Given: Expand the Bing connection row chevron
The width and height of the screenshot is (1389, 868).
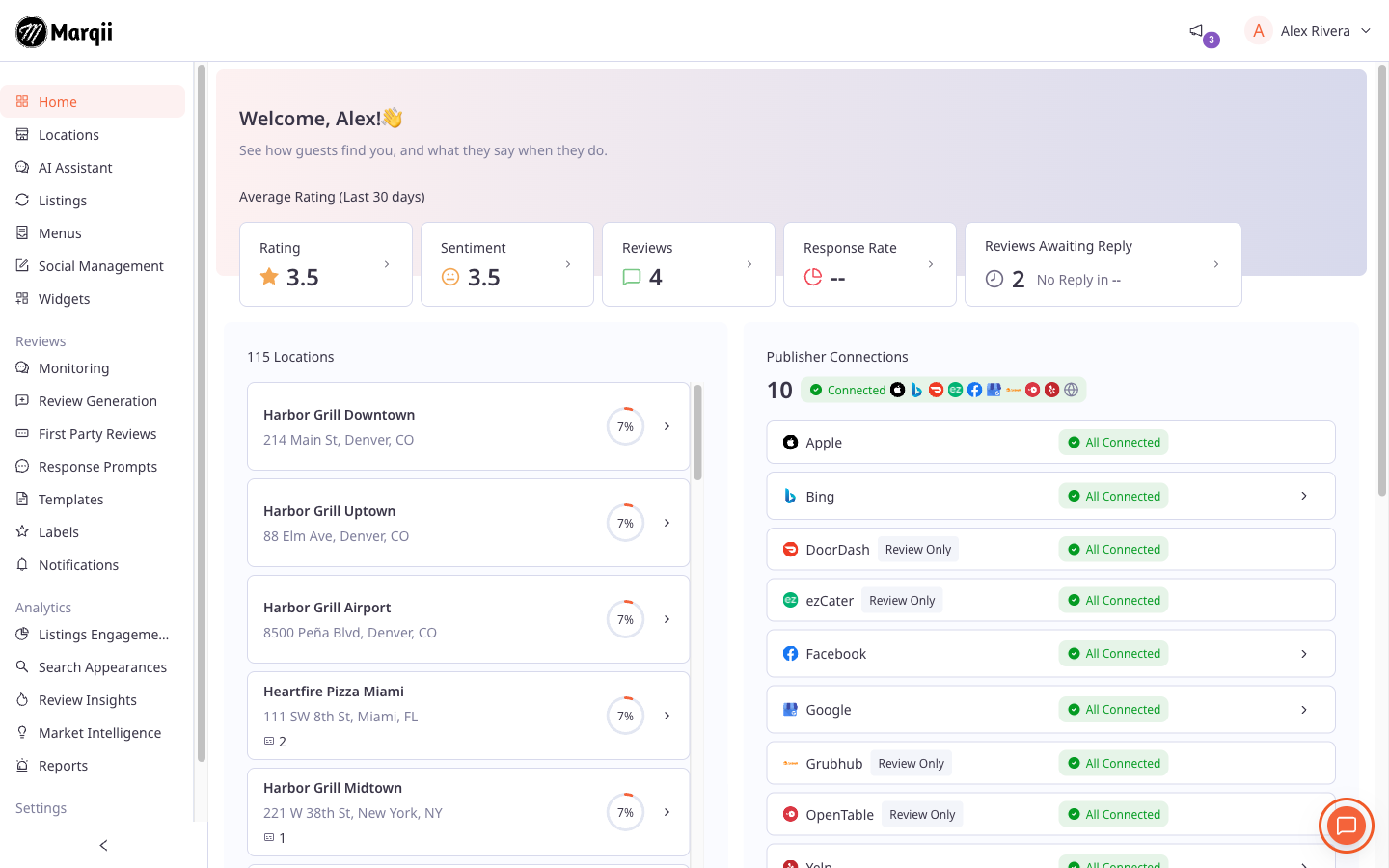Looking at the screenshot, I should [1304, 496].
